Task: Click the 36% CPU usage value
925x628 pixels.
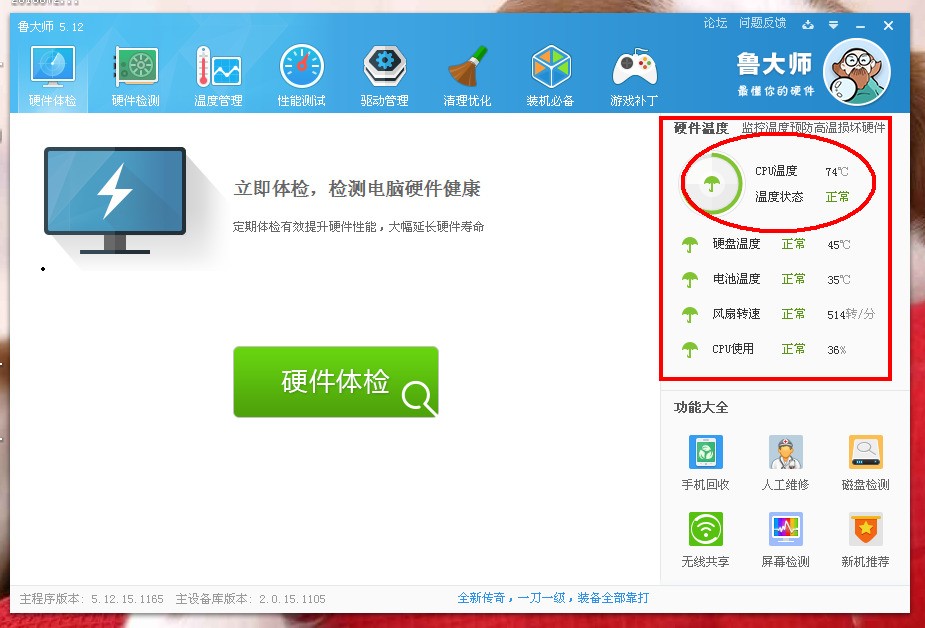Action: 837,350
